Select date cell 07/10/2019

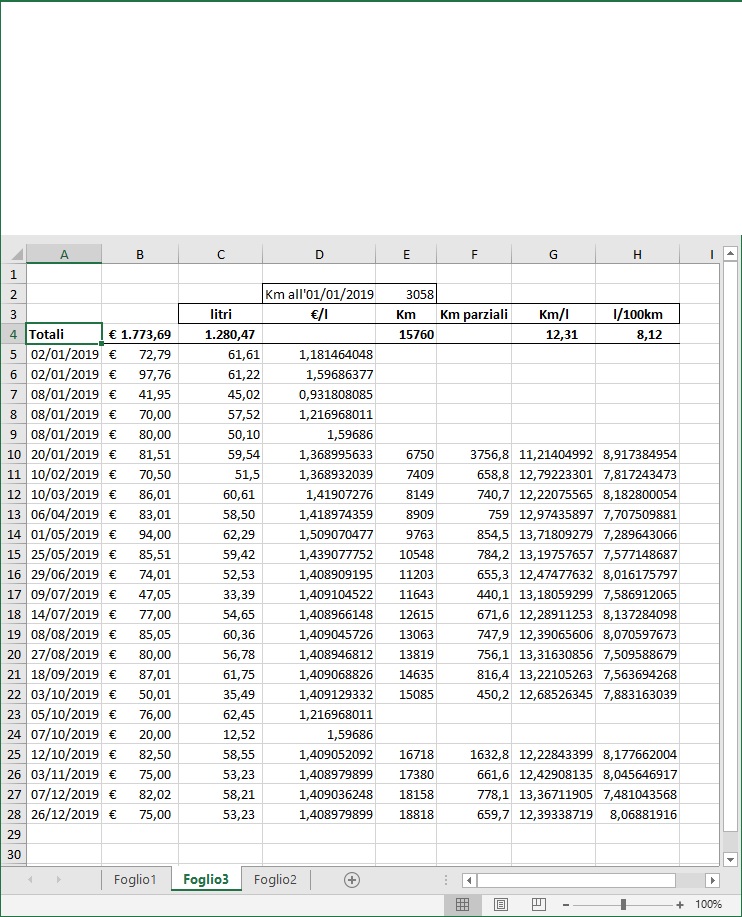coord(64,734)
